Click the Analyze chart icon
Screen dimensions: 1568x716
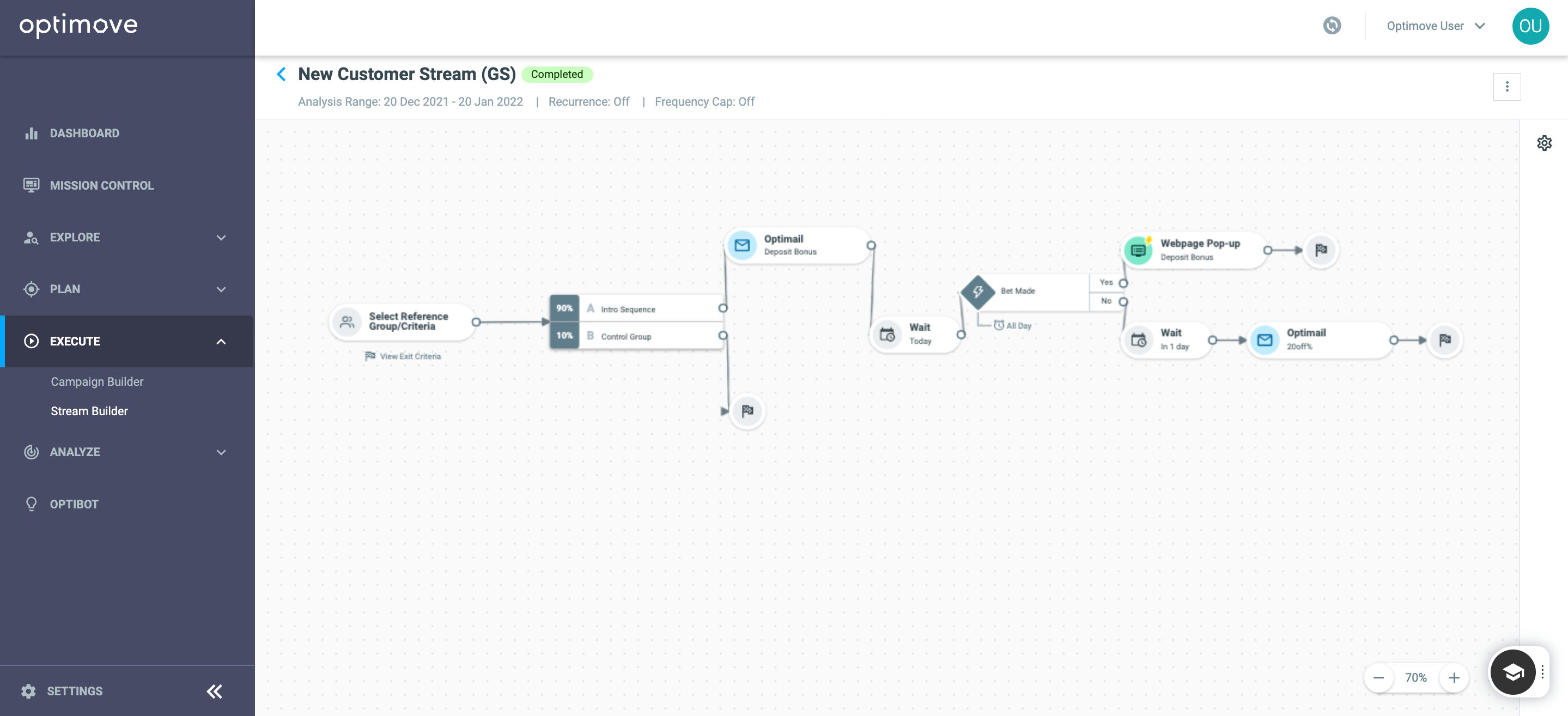pos(31,452)
